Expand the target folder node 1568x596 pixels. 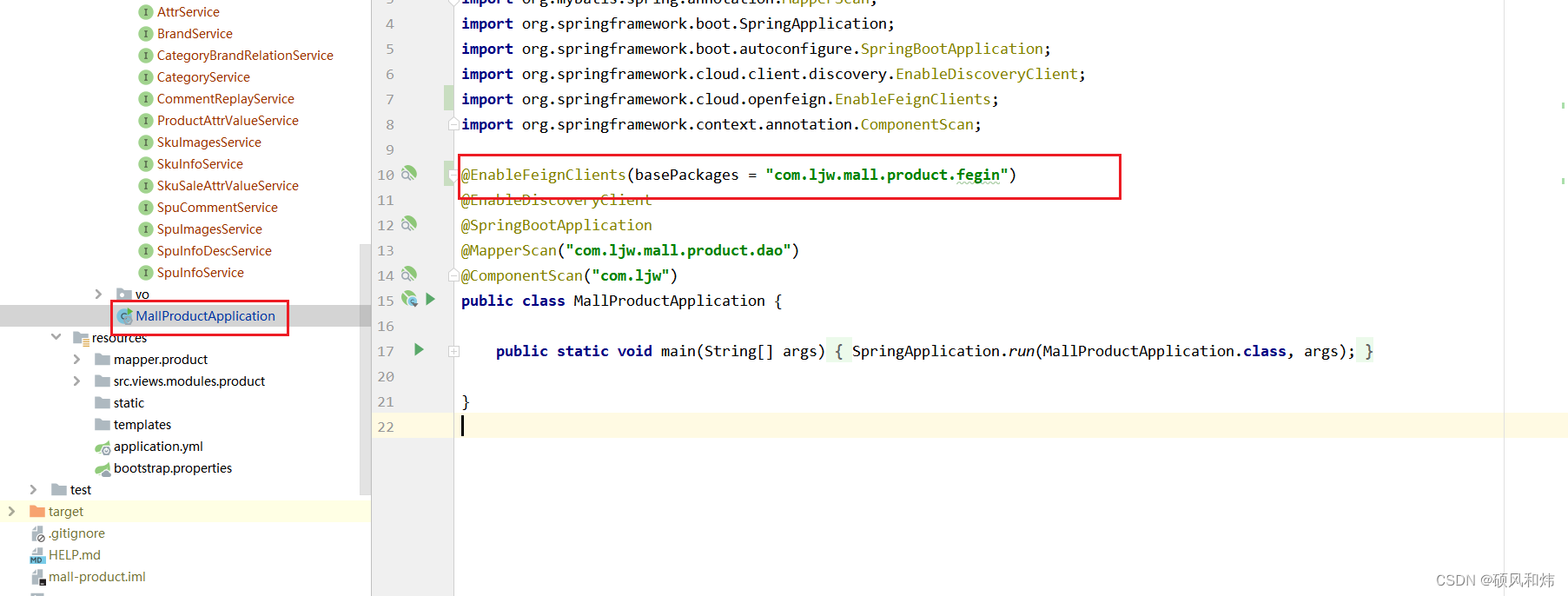(x=11, y=512)
